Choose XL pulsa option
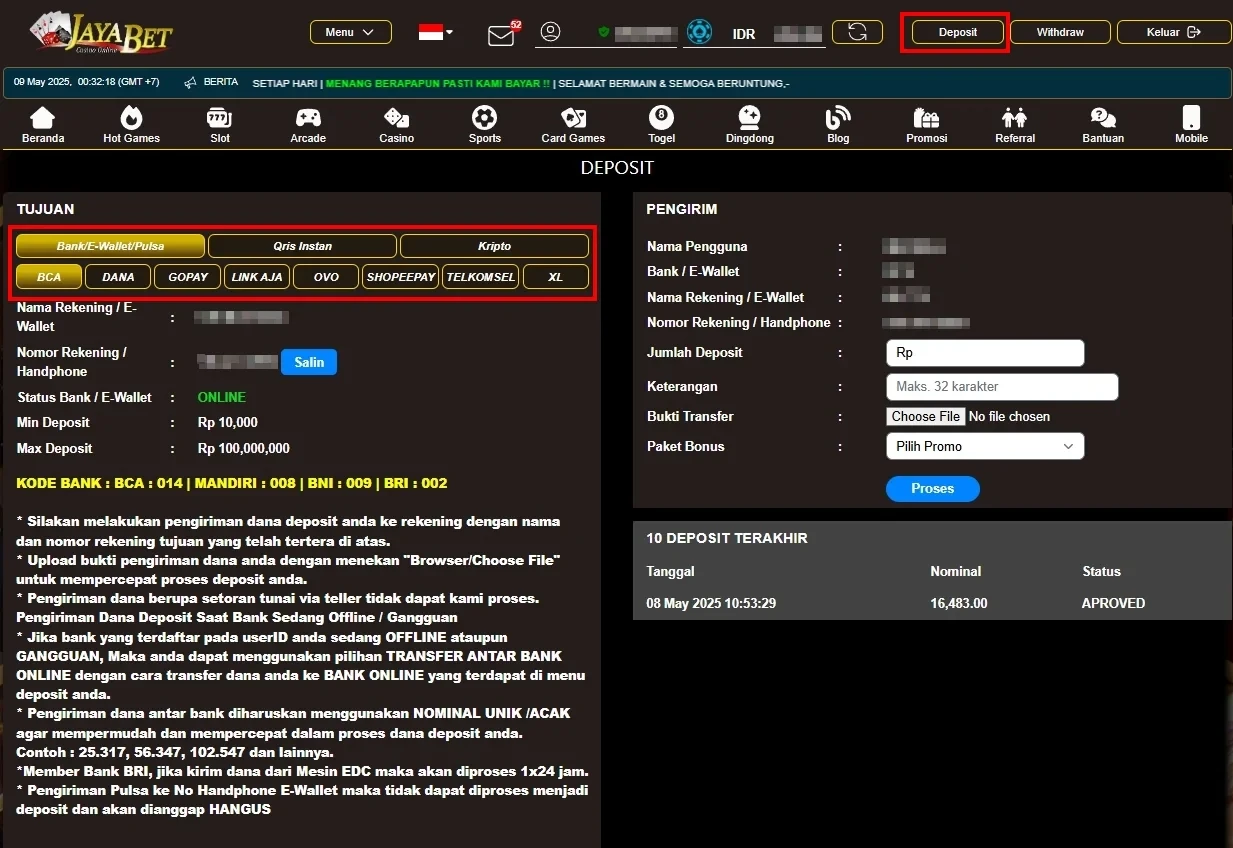The width and height of the screenshot is (1233, 848). (x=556, y=277)
